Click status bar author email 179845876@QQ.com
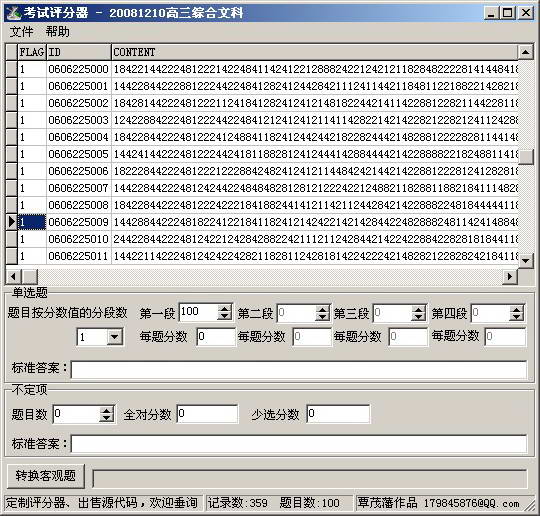The image size is (540, 516). click(x=471, y=503)
